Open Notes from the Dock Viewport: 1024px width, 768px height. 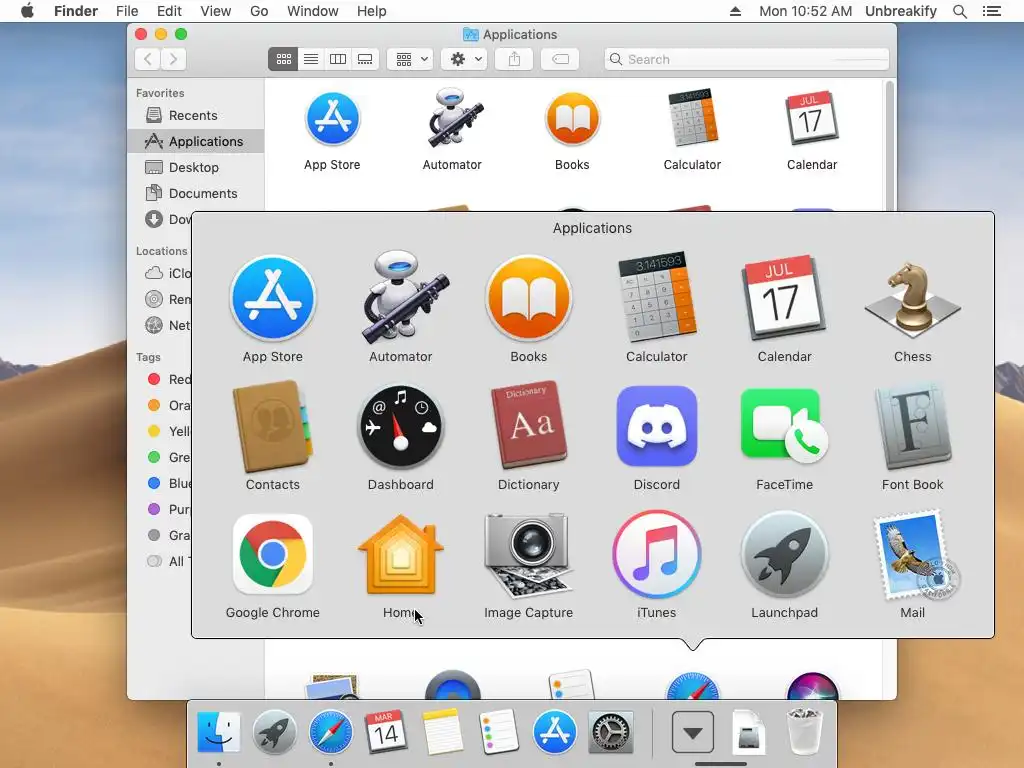pos(442,732)
